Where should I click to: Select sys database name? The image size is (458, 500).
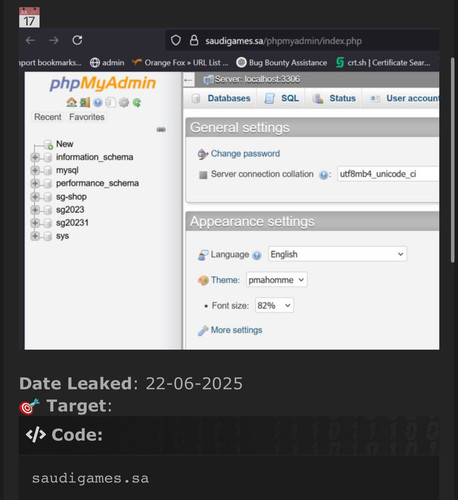(x=62, y=236)
